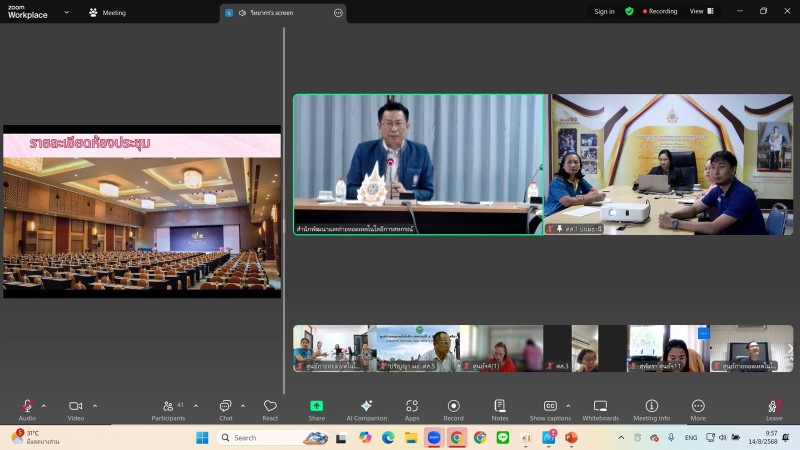Image resolution: width=800 pixels, height=450 pixels.
Task: Select the shared meeting-room slide image
Action: (x=141, y=211)
